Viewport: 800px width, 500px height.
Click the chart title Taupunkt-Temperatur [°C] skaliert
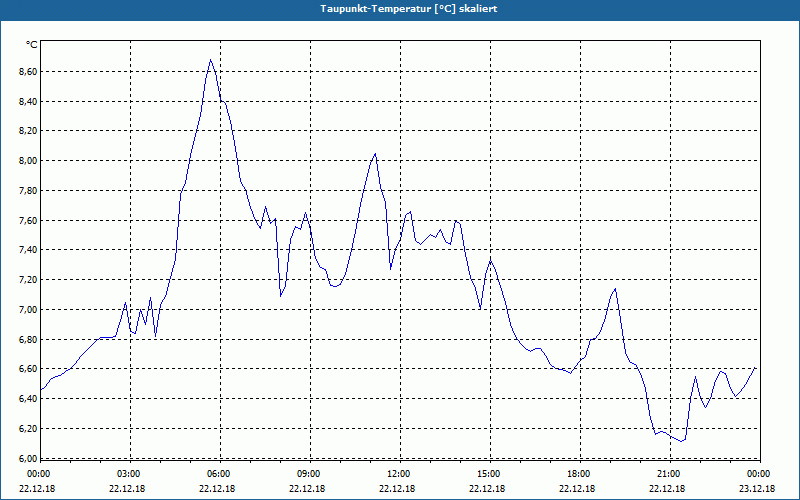409,9
